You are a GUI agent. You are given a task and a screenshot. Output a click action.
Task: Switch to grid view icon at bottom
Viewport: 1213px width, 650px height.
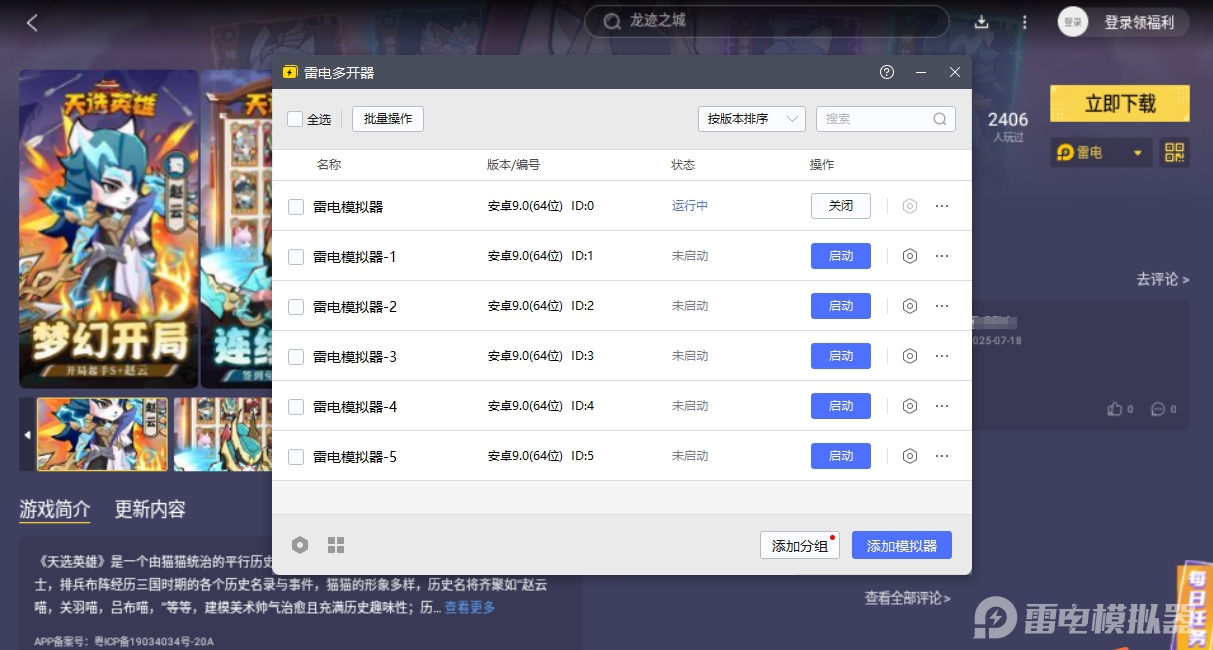coord(336,545)
